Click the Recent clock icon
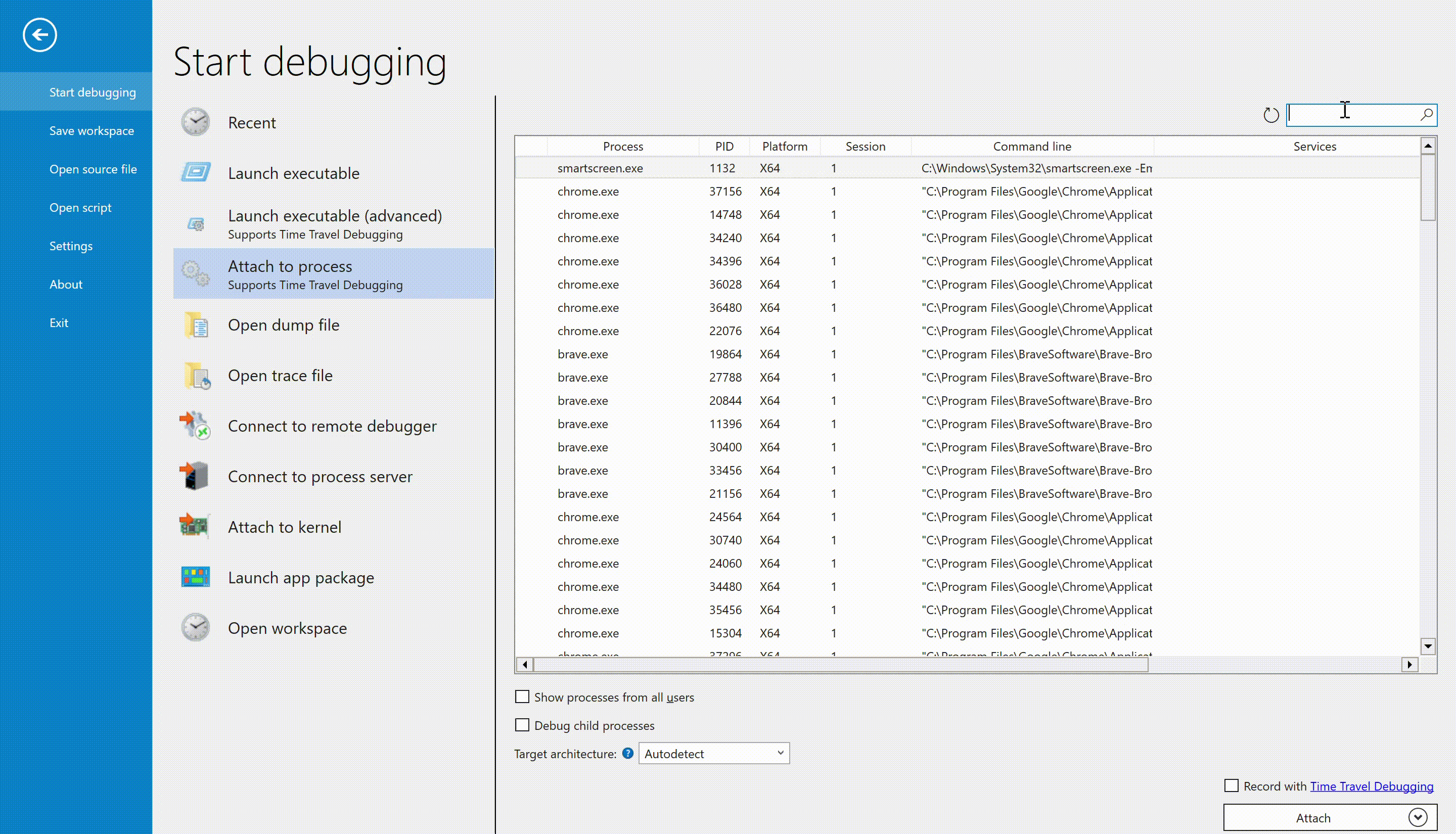This screenshot has height=834, width=1456. pos(196,122)
